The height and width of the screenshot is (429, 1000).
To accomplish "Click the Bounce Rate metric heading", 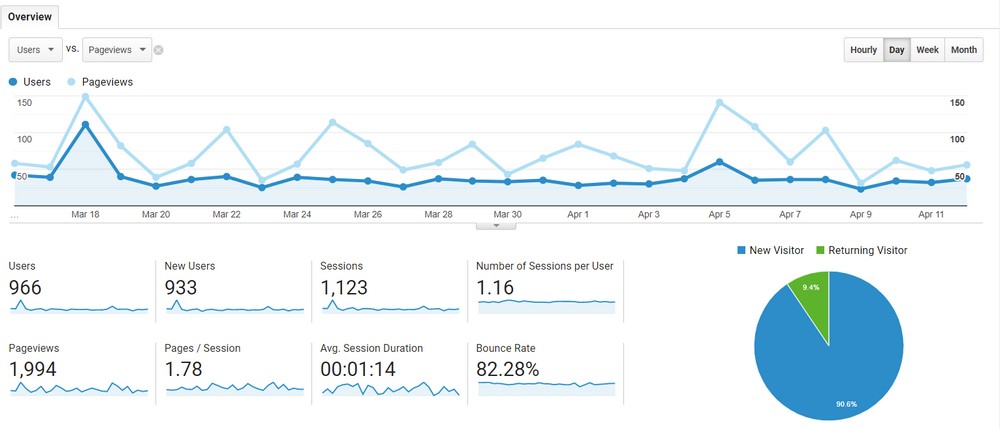I will 506,349.
